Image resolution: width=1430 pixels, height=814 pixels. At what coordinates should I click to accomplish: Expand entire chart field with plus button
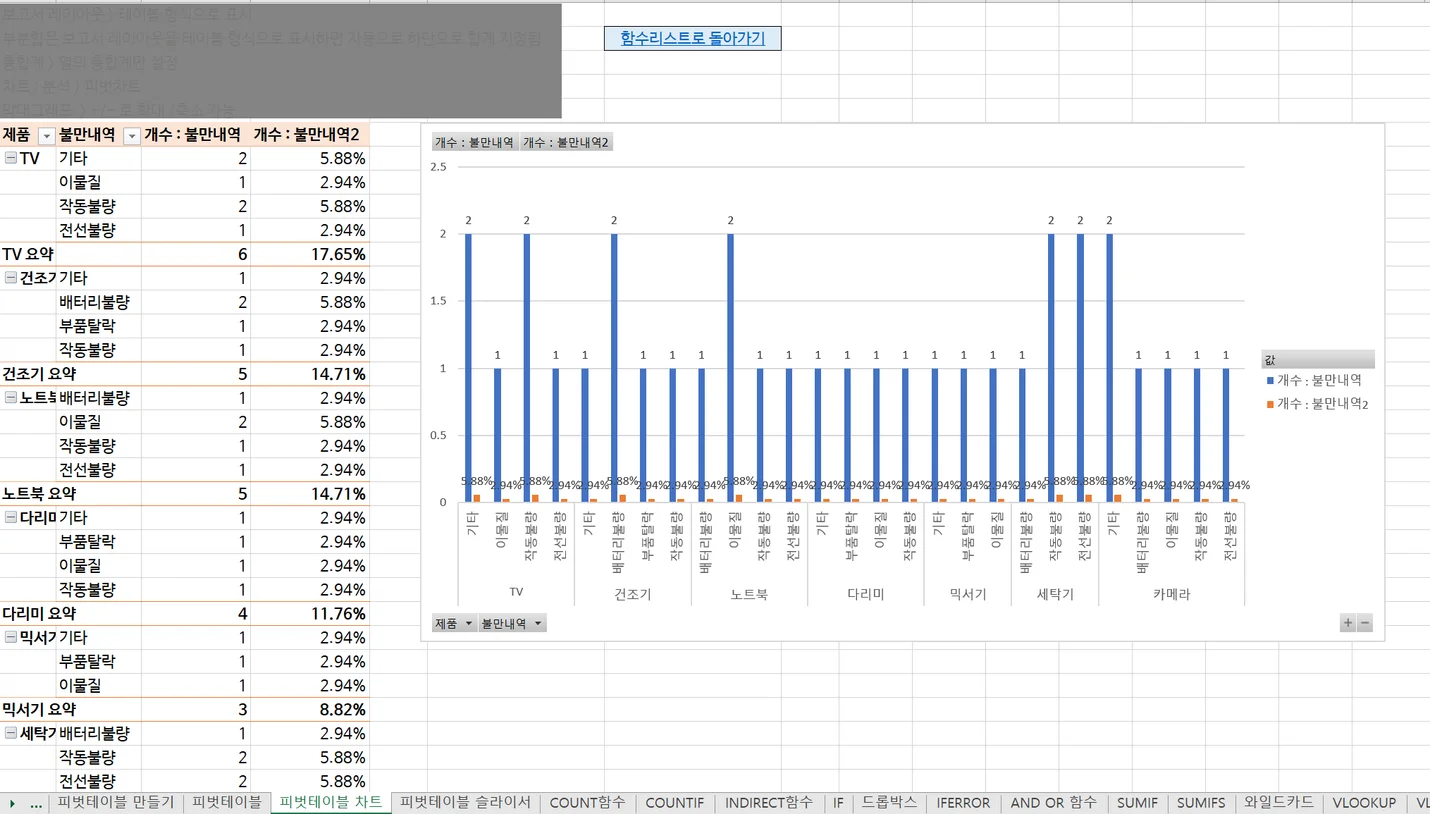(1348, 623)
